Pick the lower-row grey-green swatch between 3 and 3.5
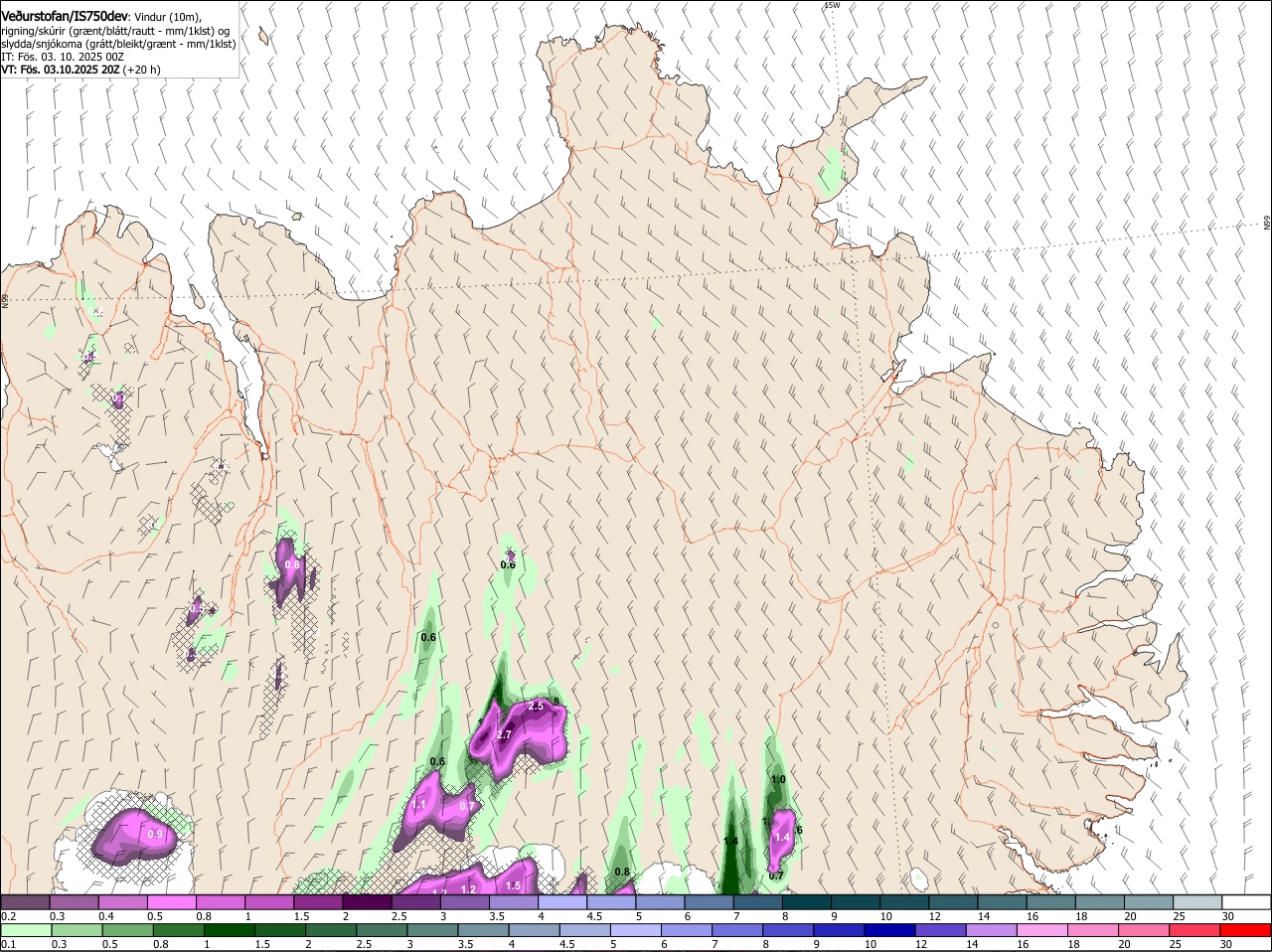Screen dimensions: 1272x952 click(432, 930)
